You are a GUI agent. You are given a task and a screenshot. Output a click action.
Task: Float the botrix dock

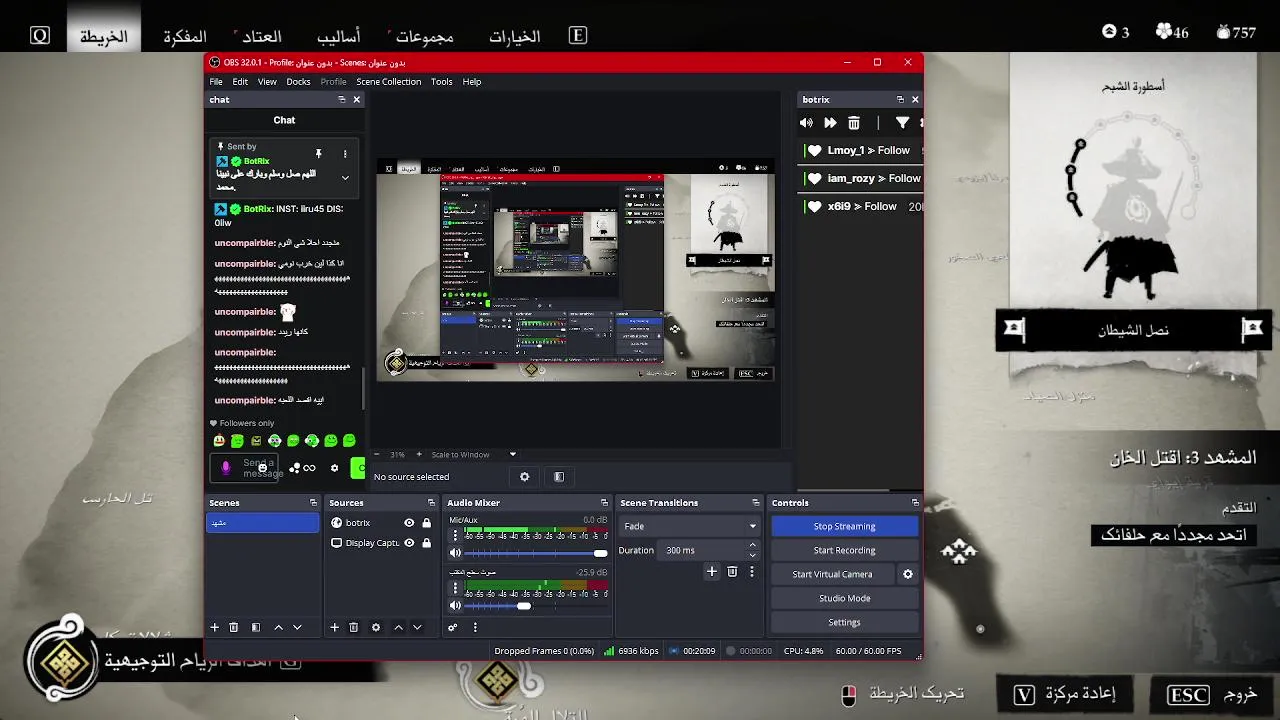click(x=900, y=99)
